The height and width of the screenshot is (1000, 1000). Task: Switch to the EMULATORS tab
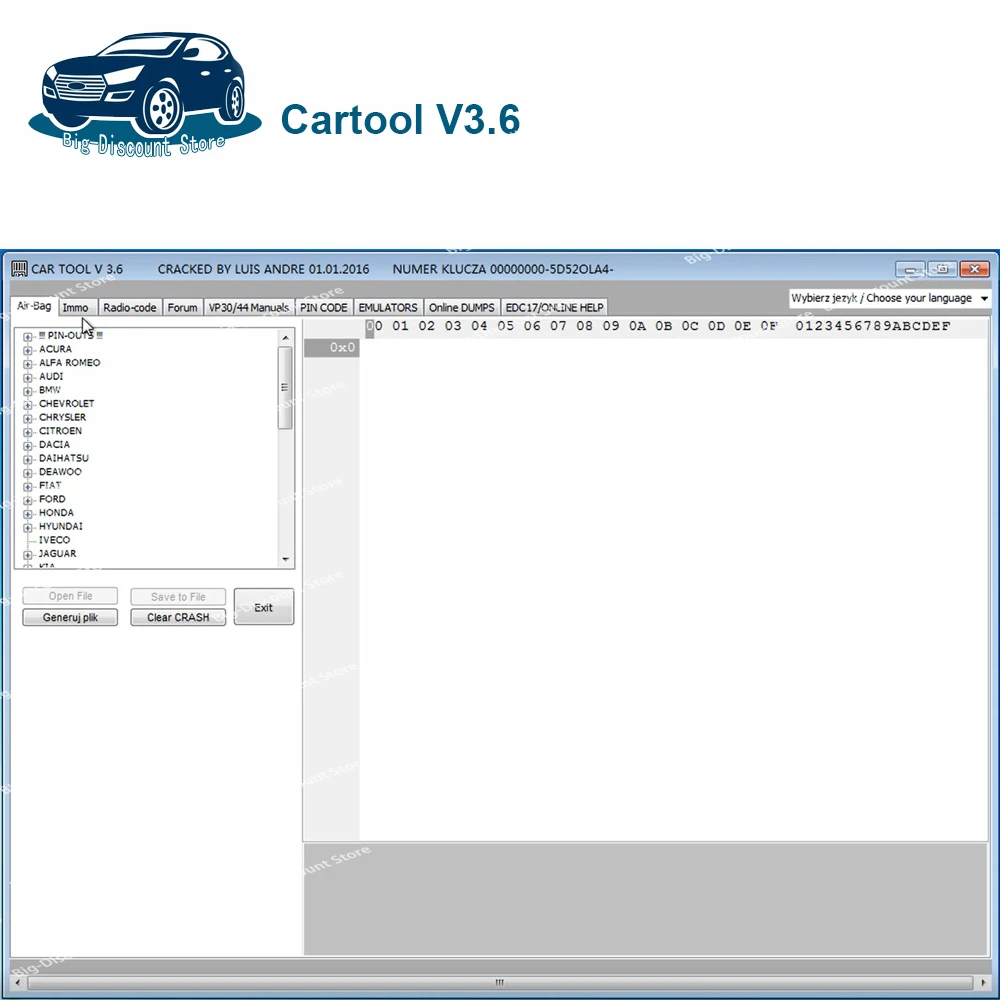388,308
